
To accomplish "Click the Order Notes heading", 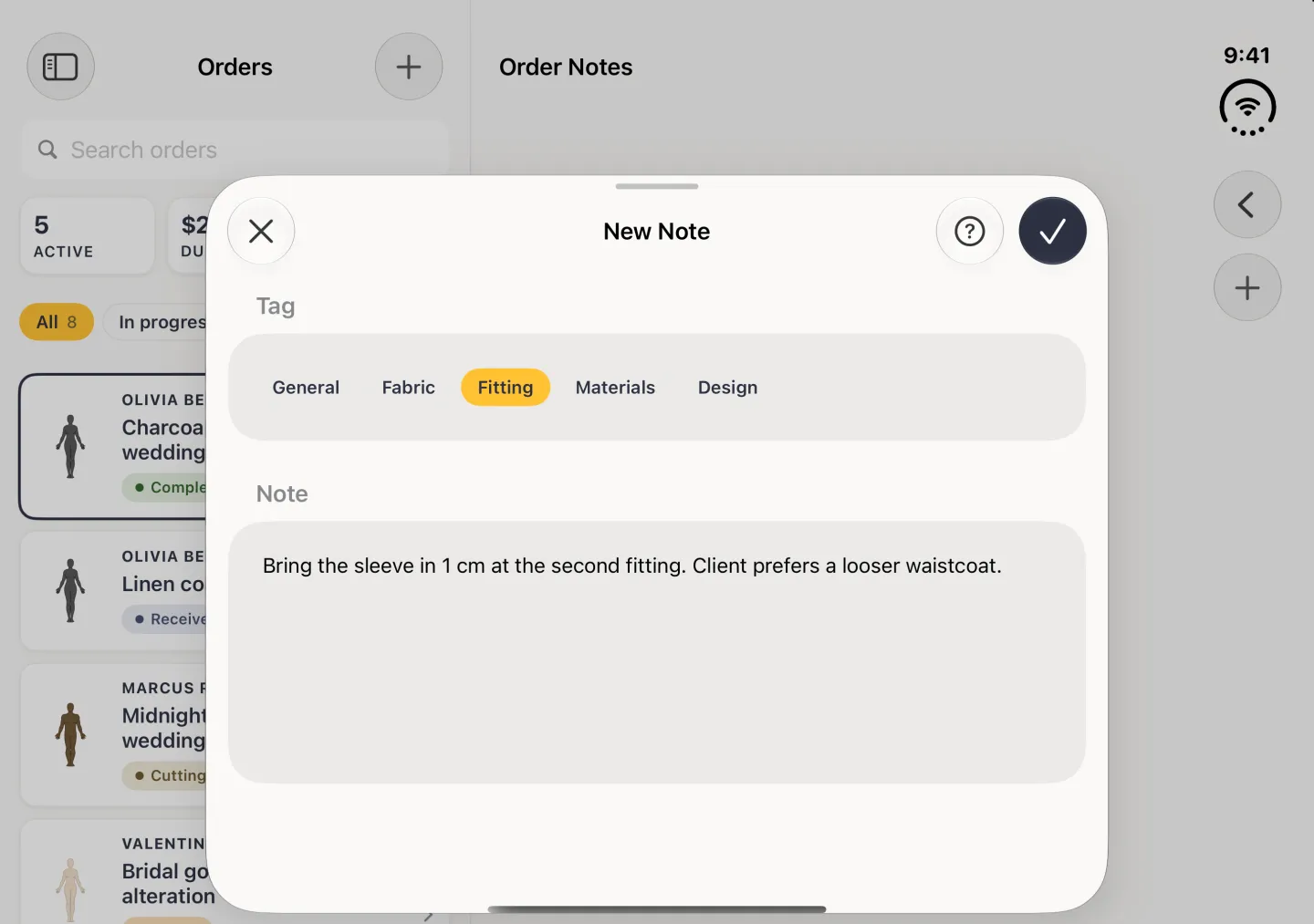I will 566,67.
